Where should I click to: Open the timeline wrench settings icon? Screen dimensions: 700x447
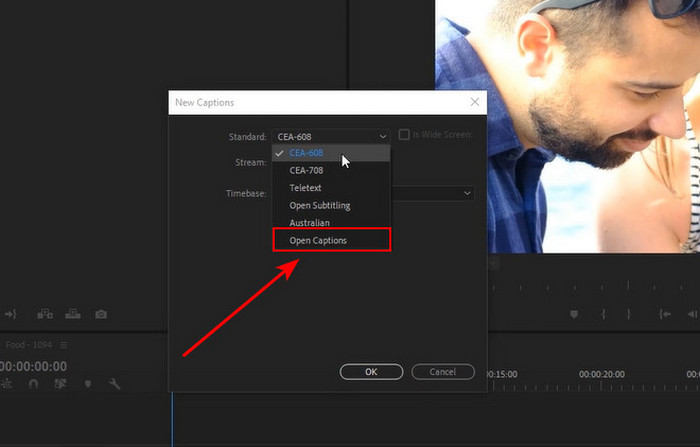114,384
